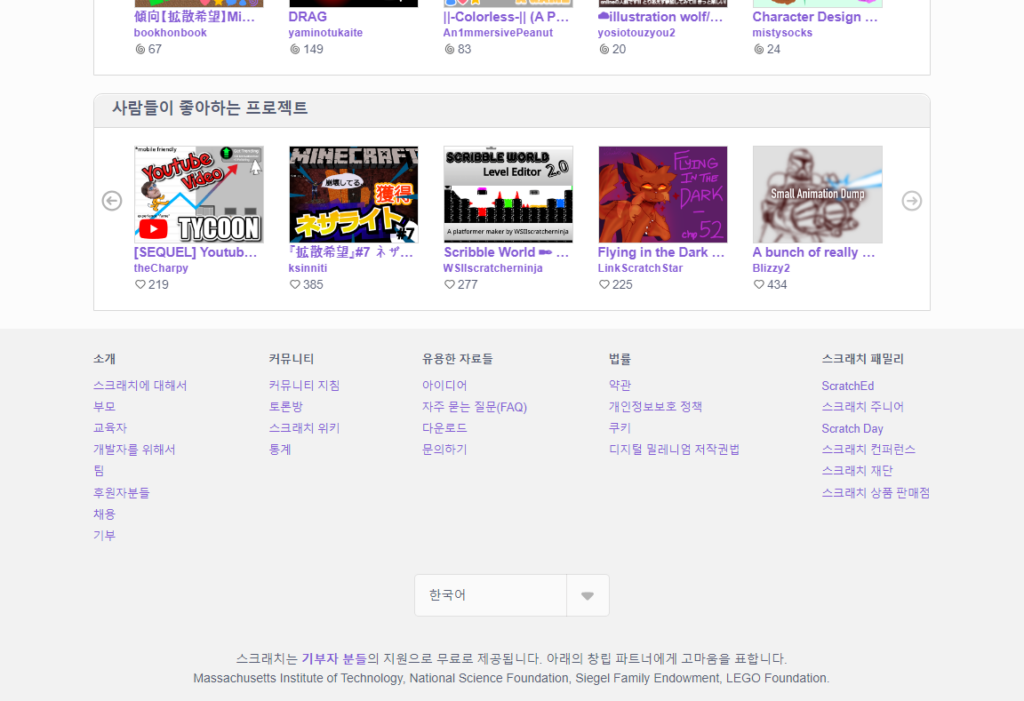
Task: Click the 기부자 분들 link
Action: 334,659
